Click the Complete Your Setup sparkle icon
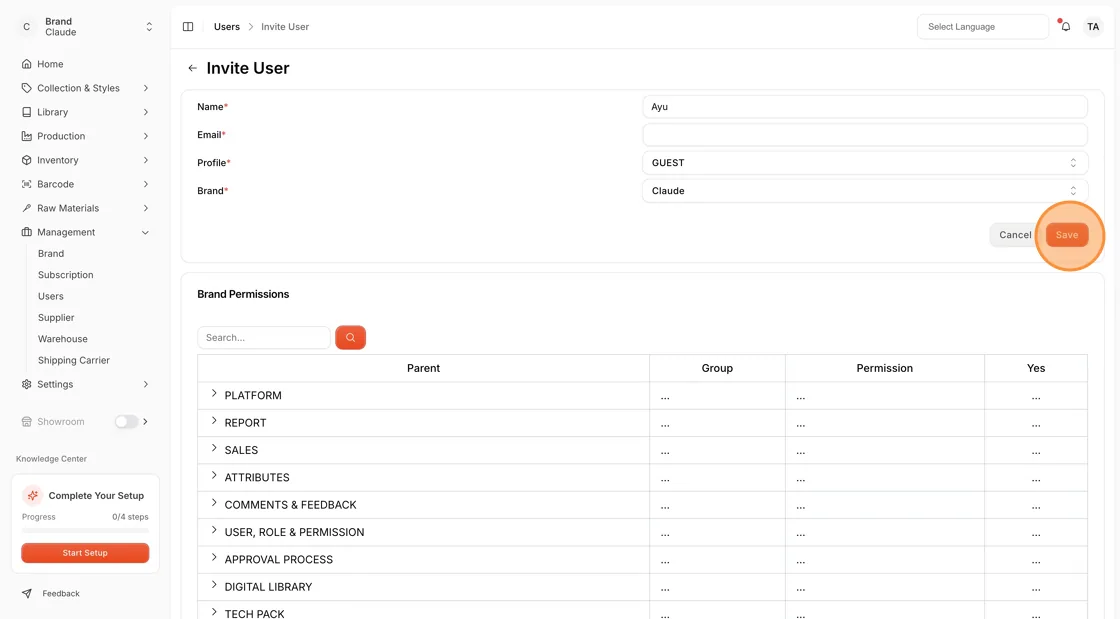The image size is (1120, 619). pyautogui.click(x=32, y=495)
